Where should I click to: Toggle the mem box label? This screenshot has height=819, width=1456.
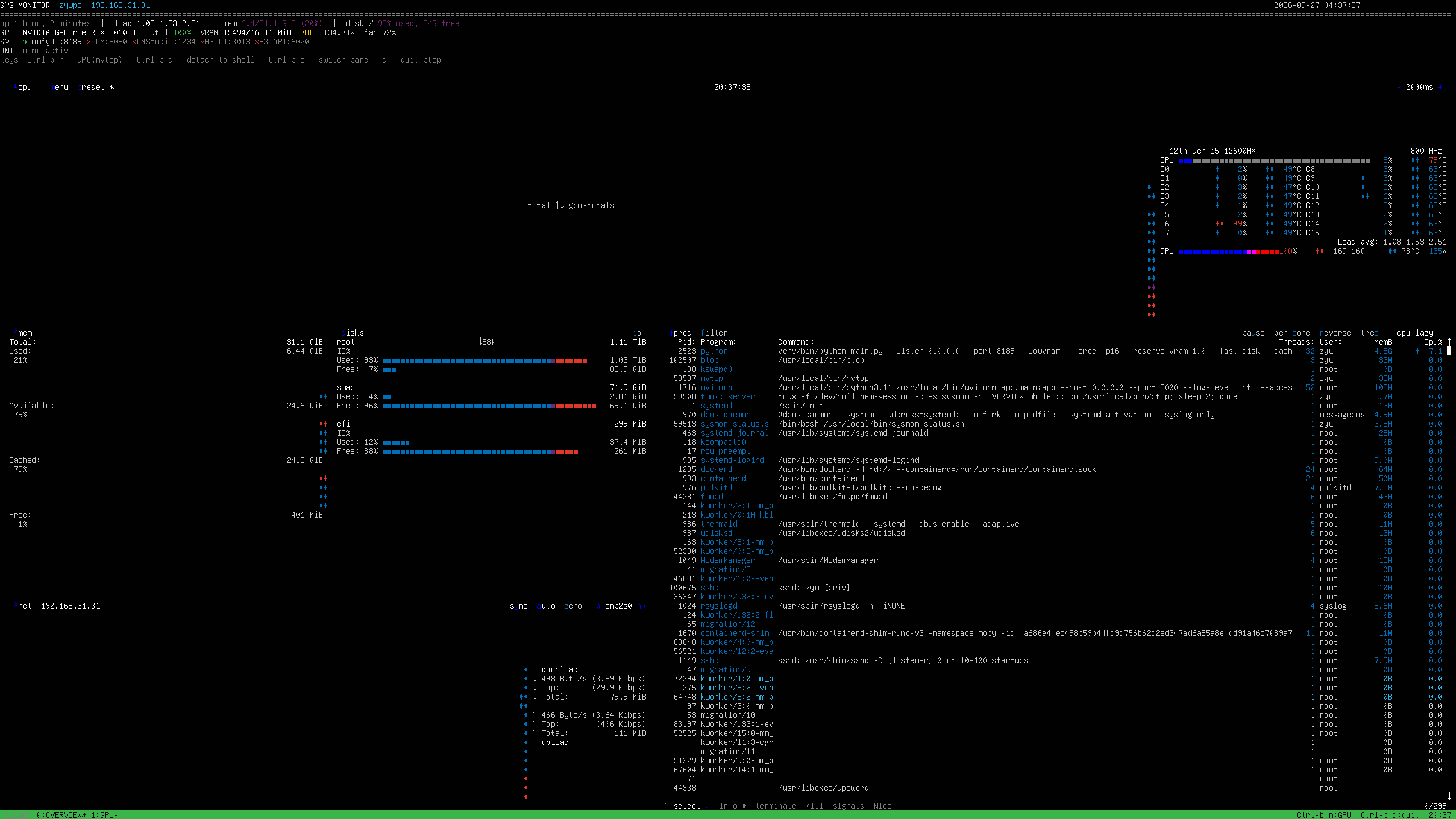tap(23, 333)
